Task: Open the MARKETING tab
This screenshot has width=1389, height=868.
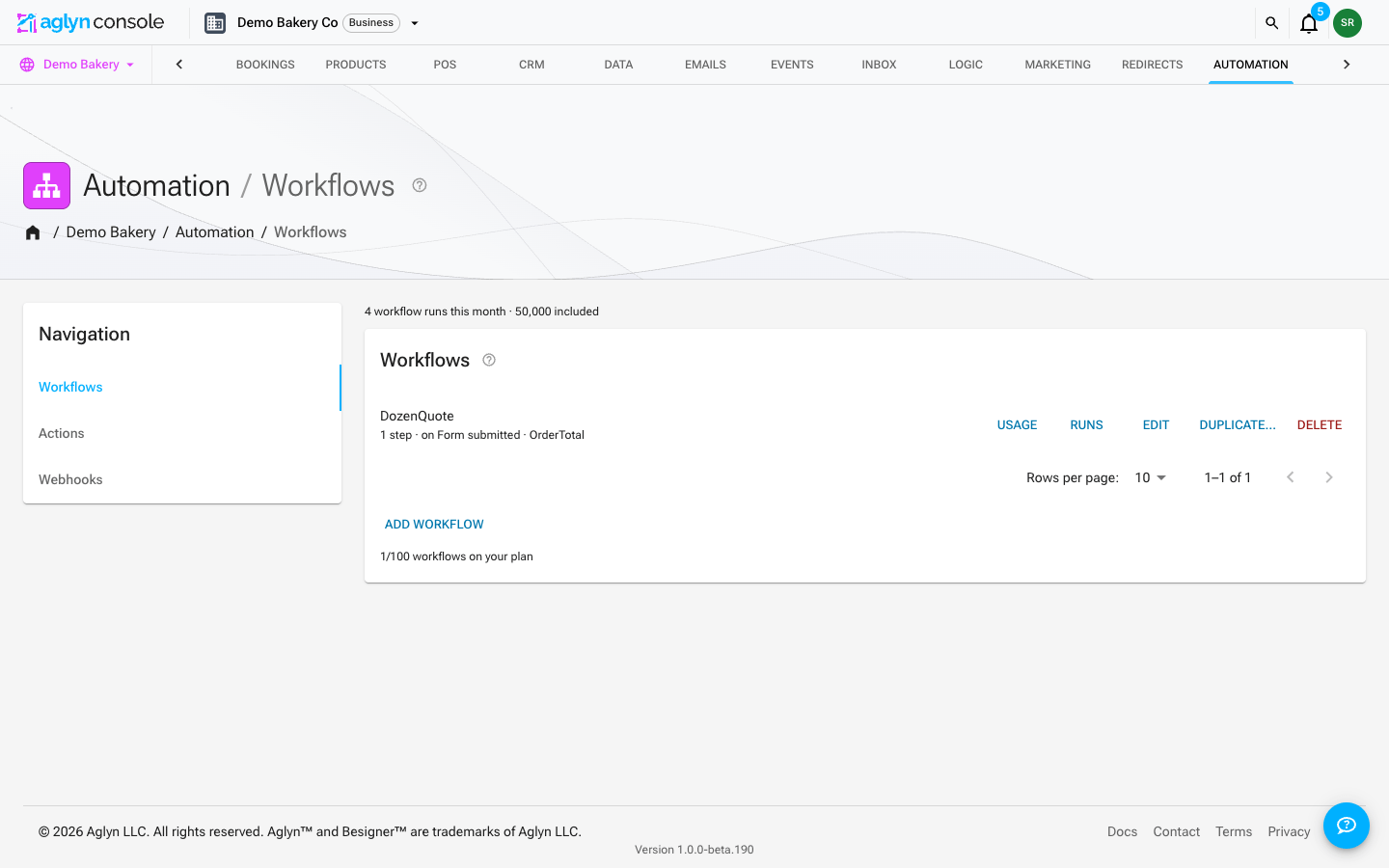Action: (x=1057, y=65)
